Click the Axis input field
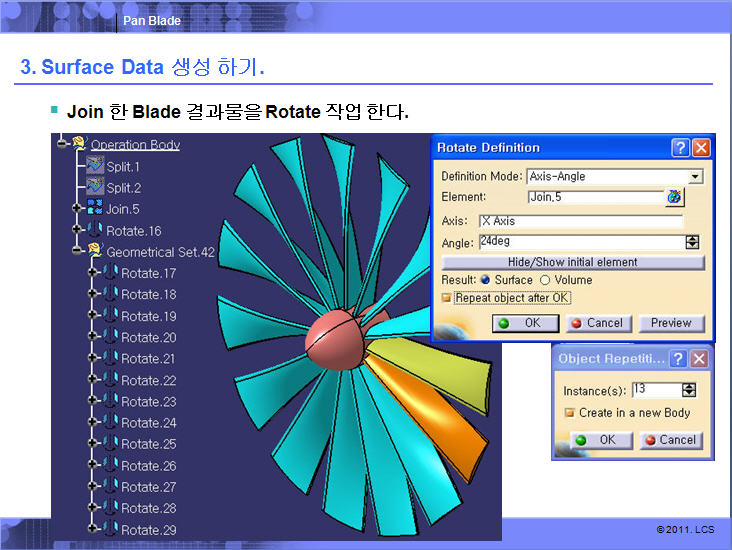Viewport: 732px width, 550px height. 580,221
